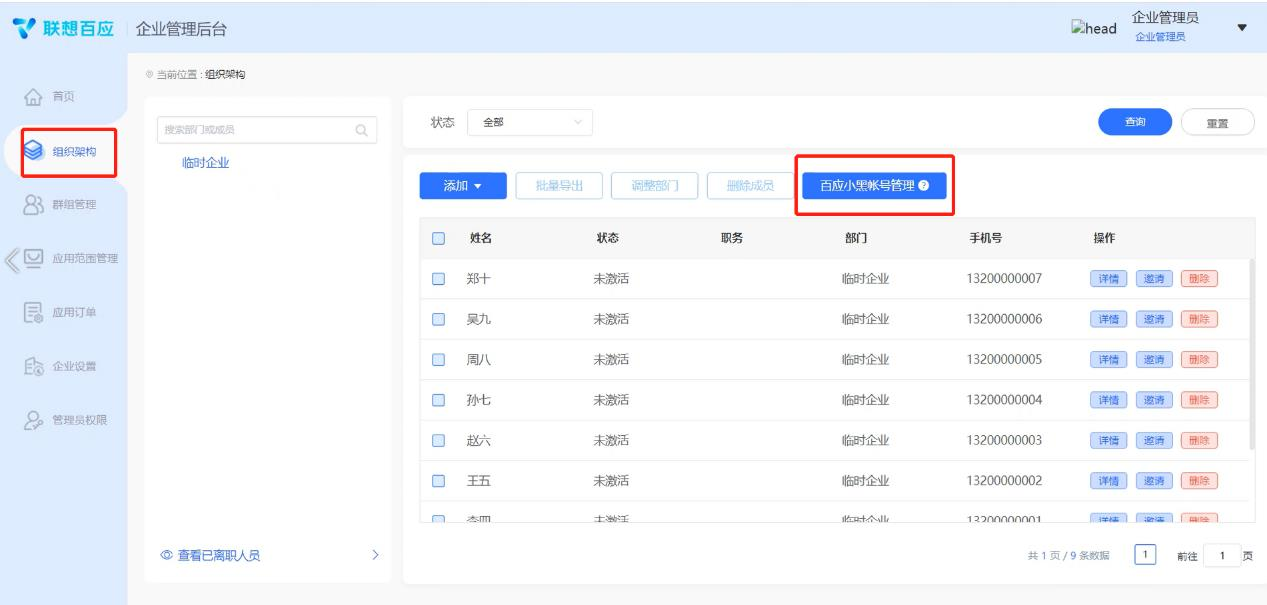Image resolution: width=1267 pixels, height=605 pixels.
Task: Select 群组管理 menu item
Action: [x=73, y=206]
